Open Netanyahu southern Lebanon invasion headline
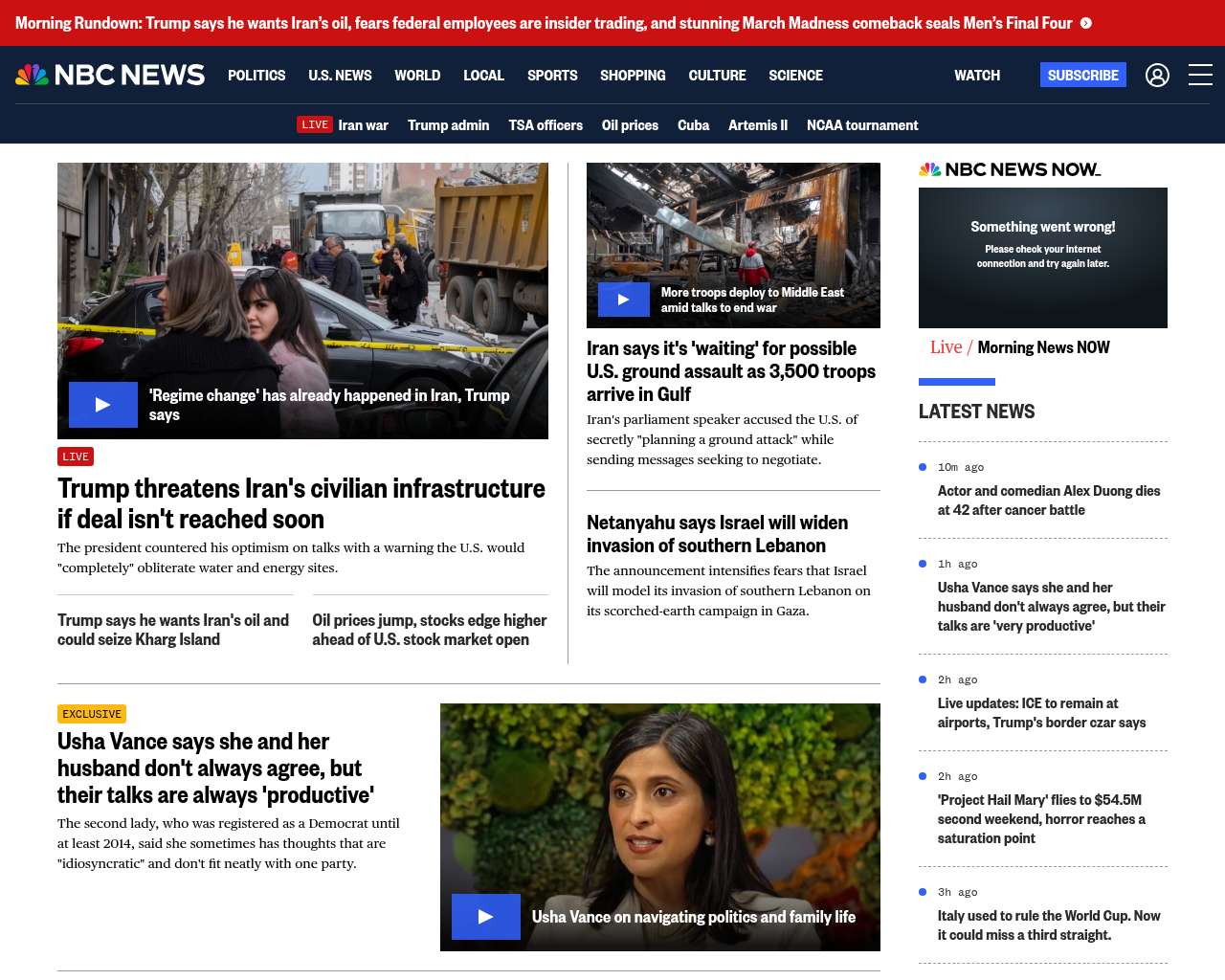Viewport: 1225px width, 980px height. pyautogui.click(x=717, y=534)
